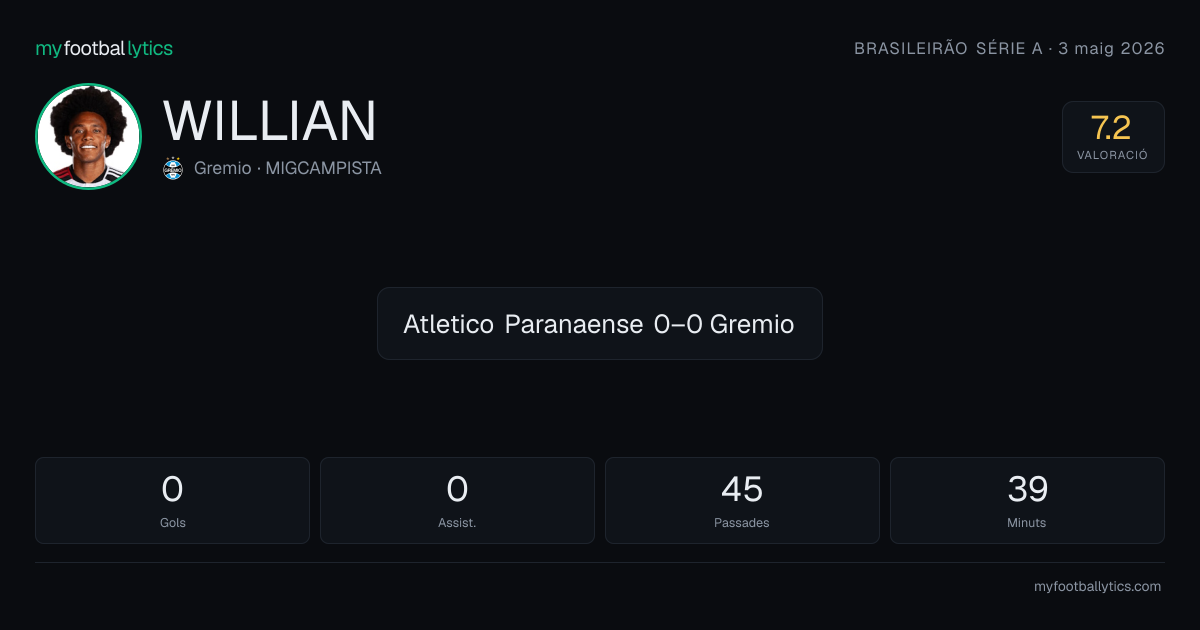Open Willian's player avatar photo
Image resolution: width=1200 pixels, height=630 pixels.
(x=88, y=136)
